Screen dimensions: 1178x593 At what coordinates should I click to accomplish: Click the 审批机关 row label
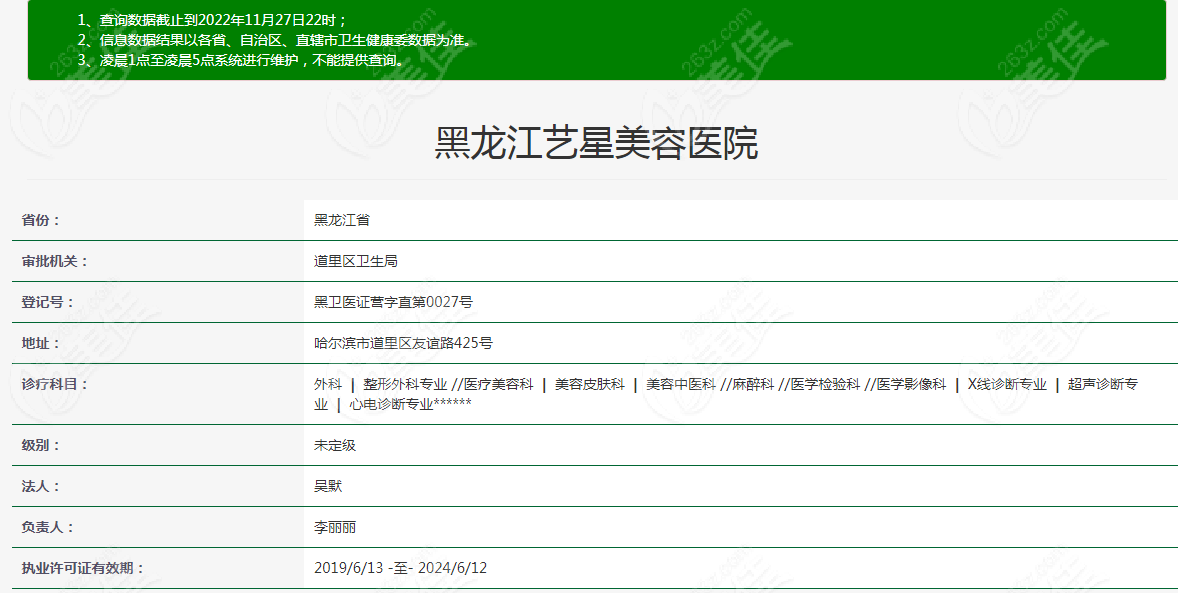(55, 261)
